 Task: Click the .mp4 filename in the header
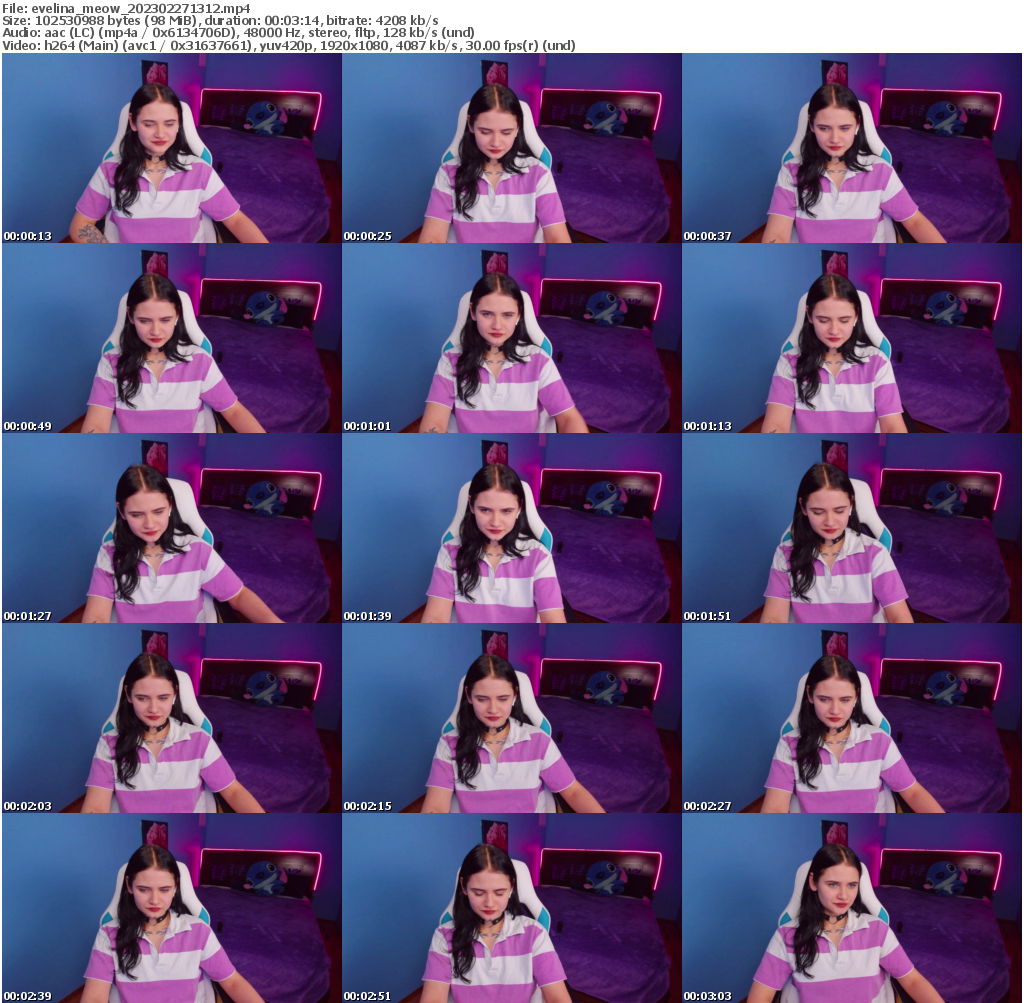[140, 7]
